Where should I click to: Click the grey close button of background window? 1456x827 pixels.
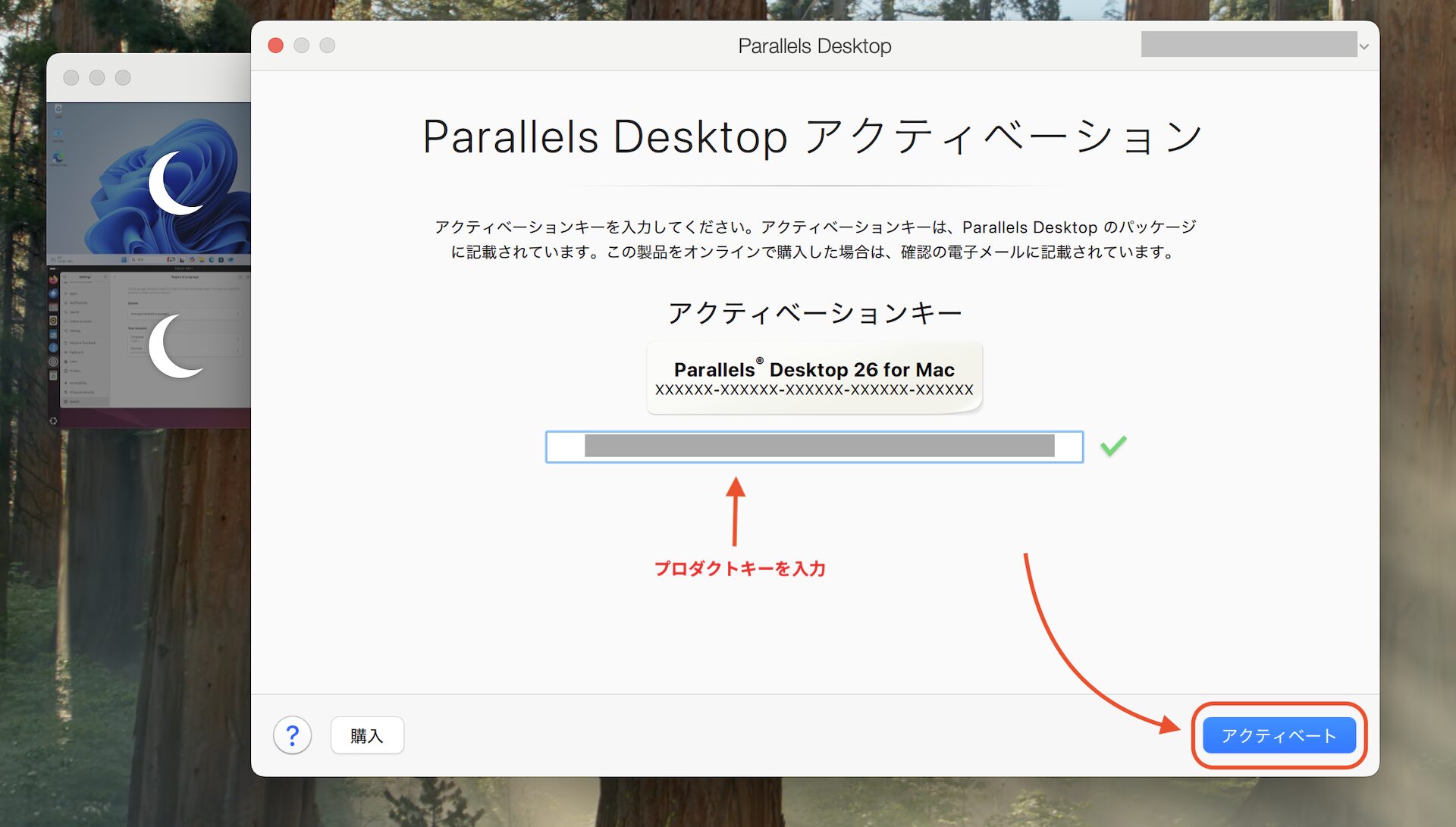tap(71, 78)
